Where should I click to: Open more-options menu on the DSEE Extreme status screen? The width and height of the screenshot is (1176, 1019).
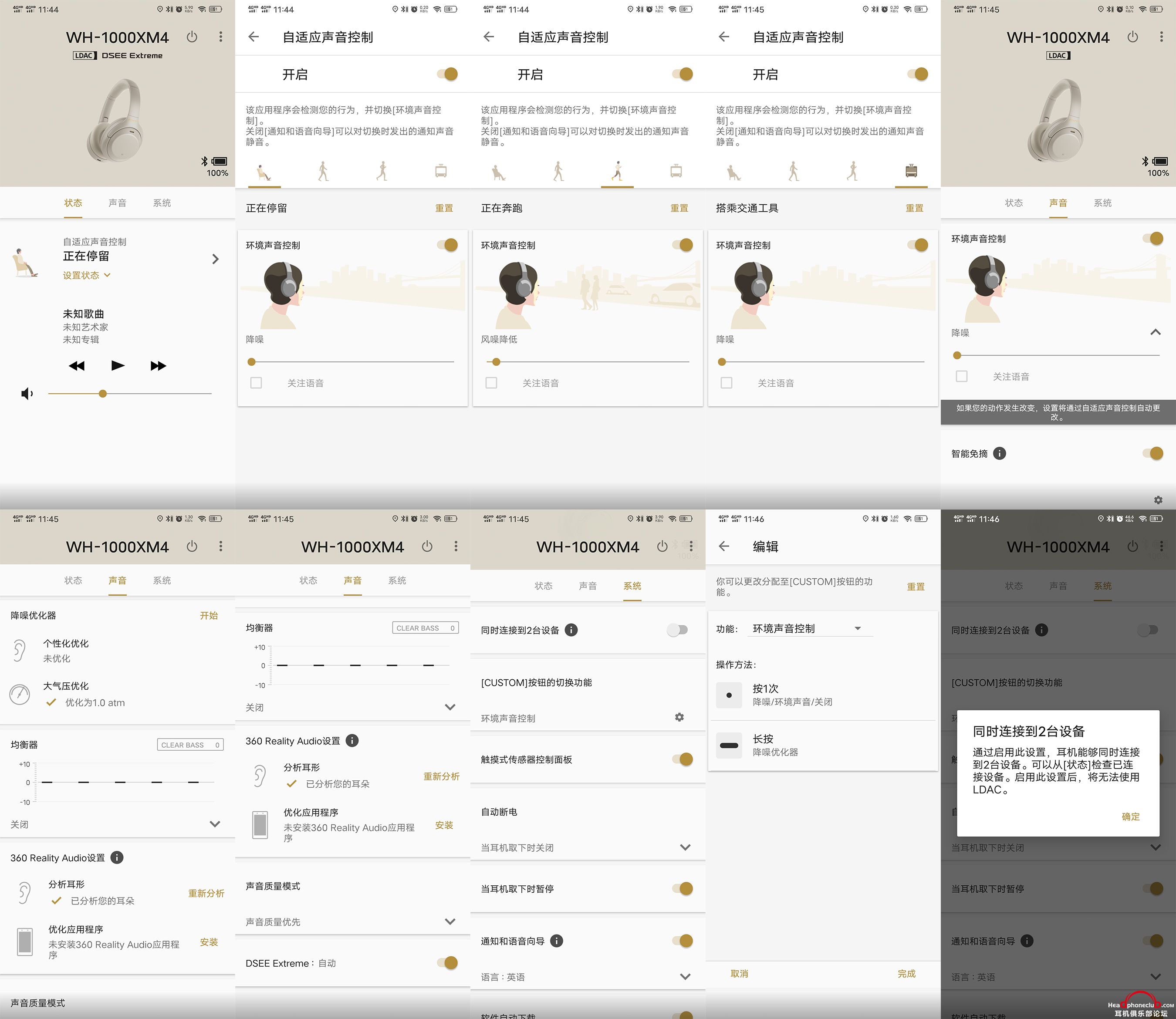click(221, 37)
